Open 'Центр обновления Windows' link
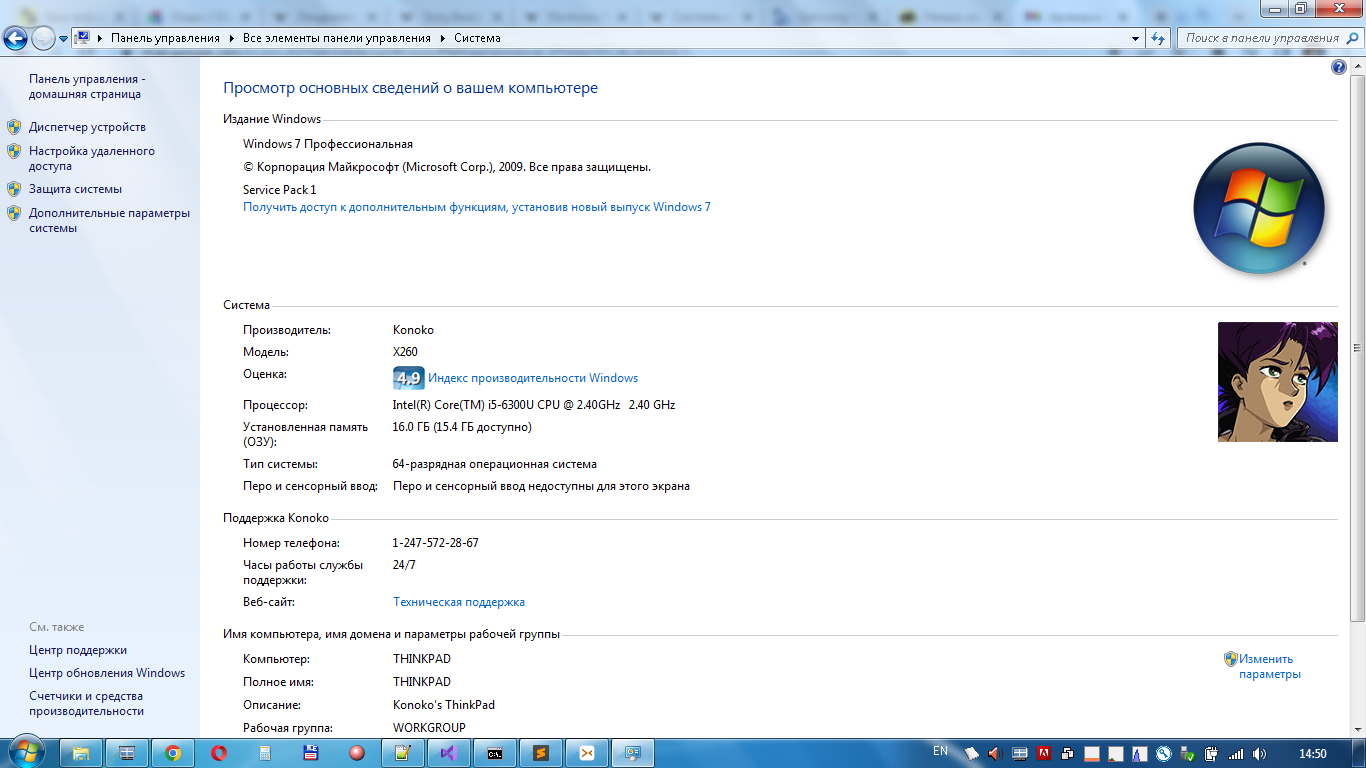The width and height of the screenshot is (1366, 768). (107, 673)
